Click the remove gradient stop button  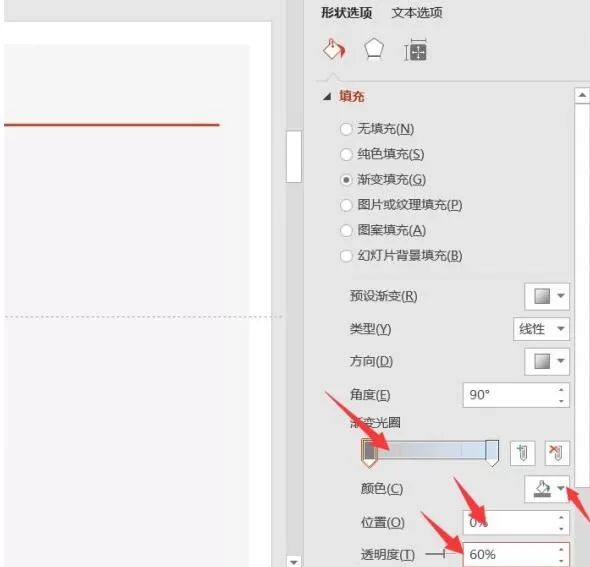tap(557, 452)
